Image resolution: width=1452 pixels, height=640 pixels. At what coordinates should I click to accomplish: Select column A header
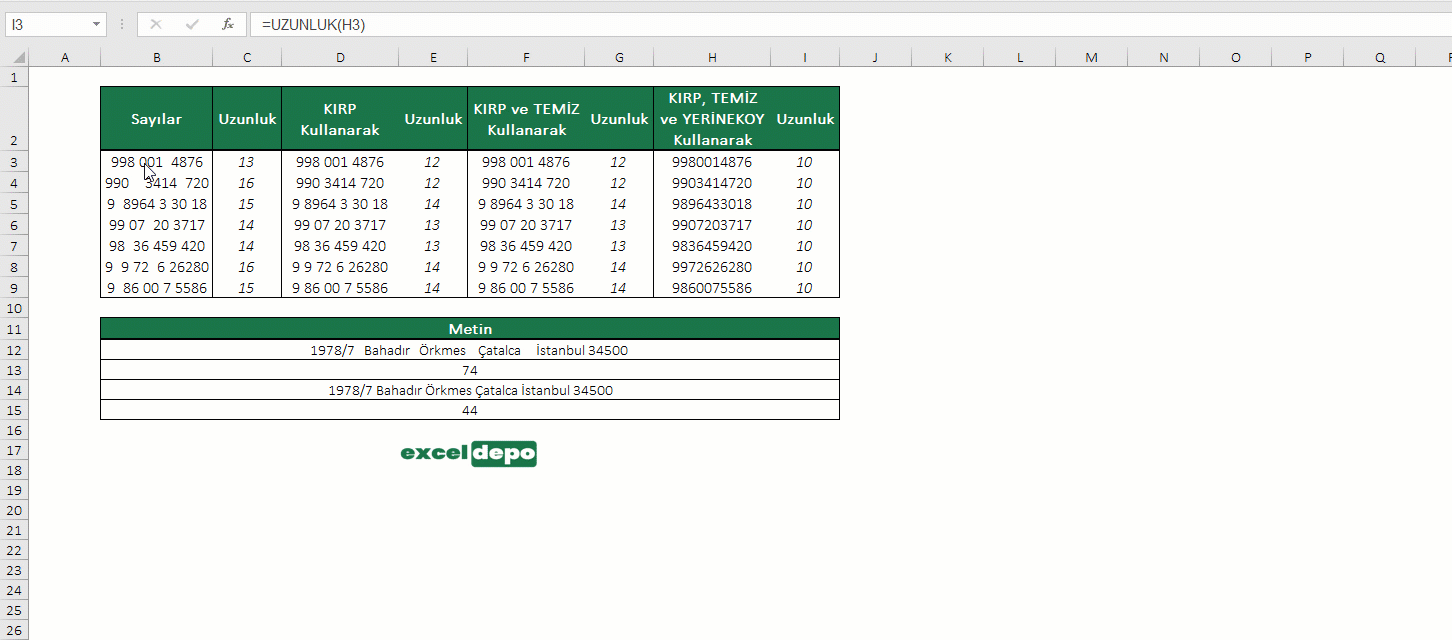(x=65, y=58)
